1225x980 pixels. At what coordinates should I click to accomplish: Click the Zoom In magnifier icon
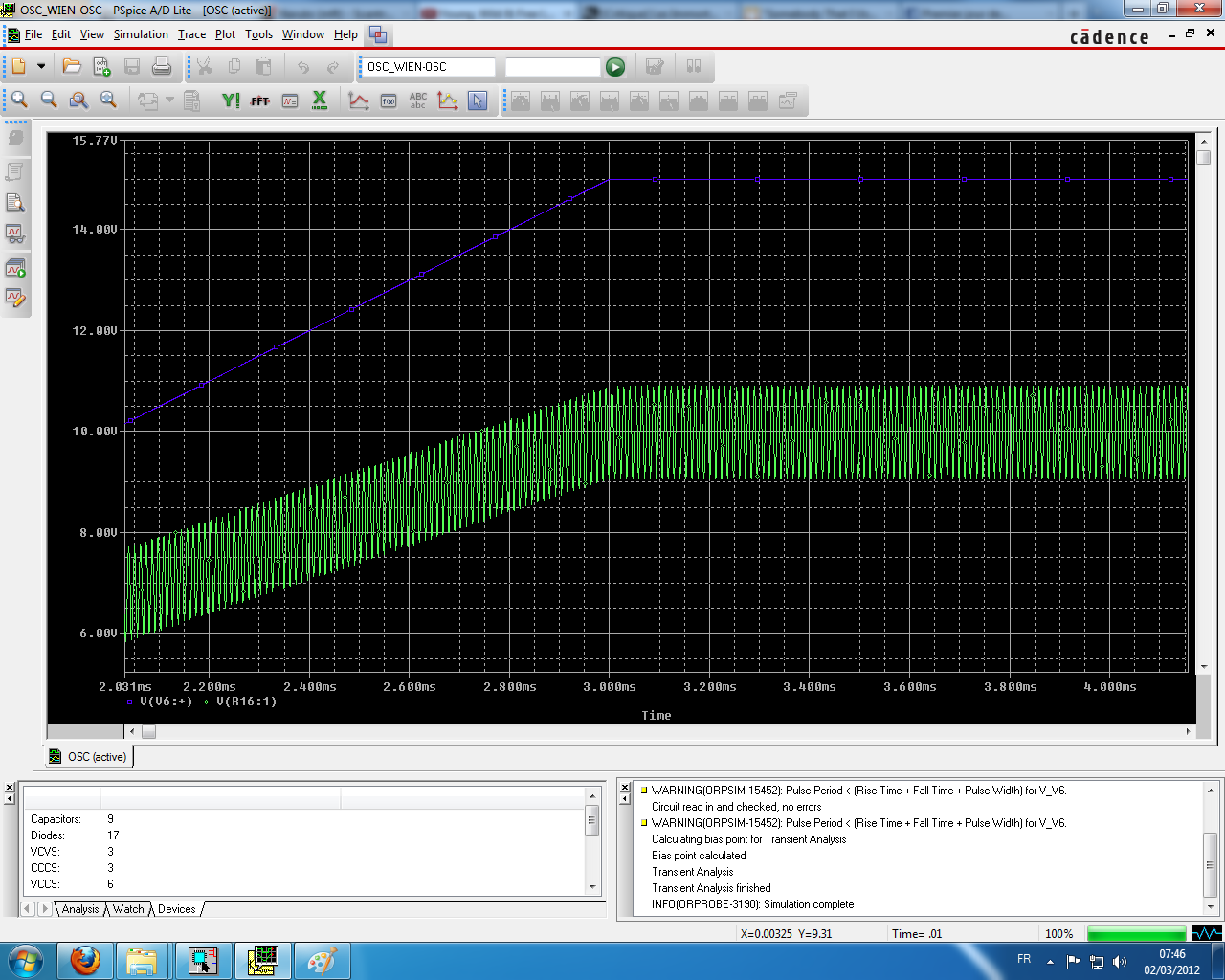click(19, 100)
